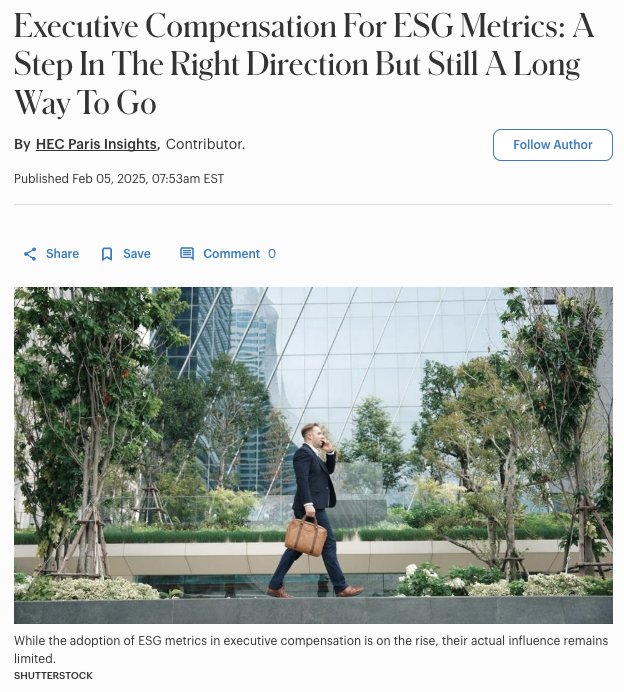Screen dimensions: 624x692
Task: Click the article headline about ESG Metrics
Action: [304, 64]
